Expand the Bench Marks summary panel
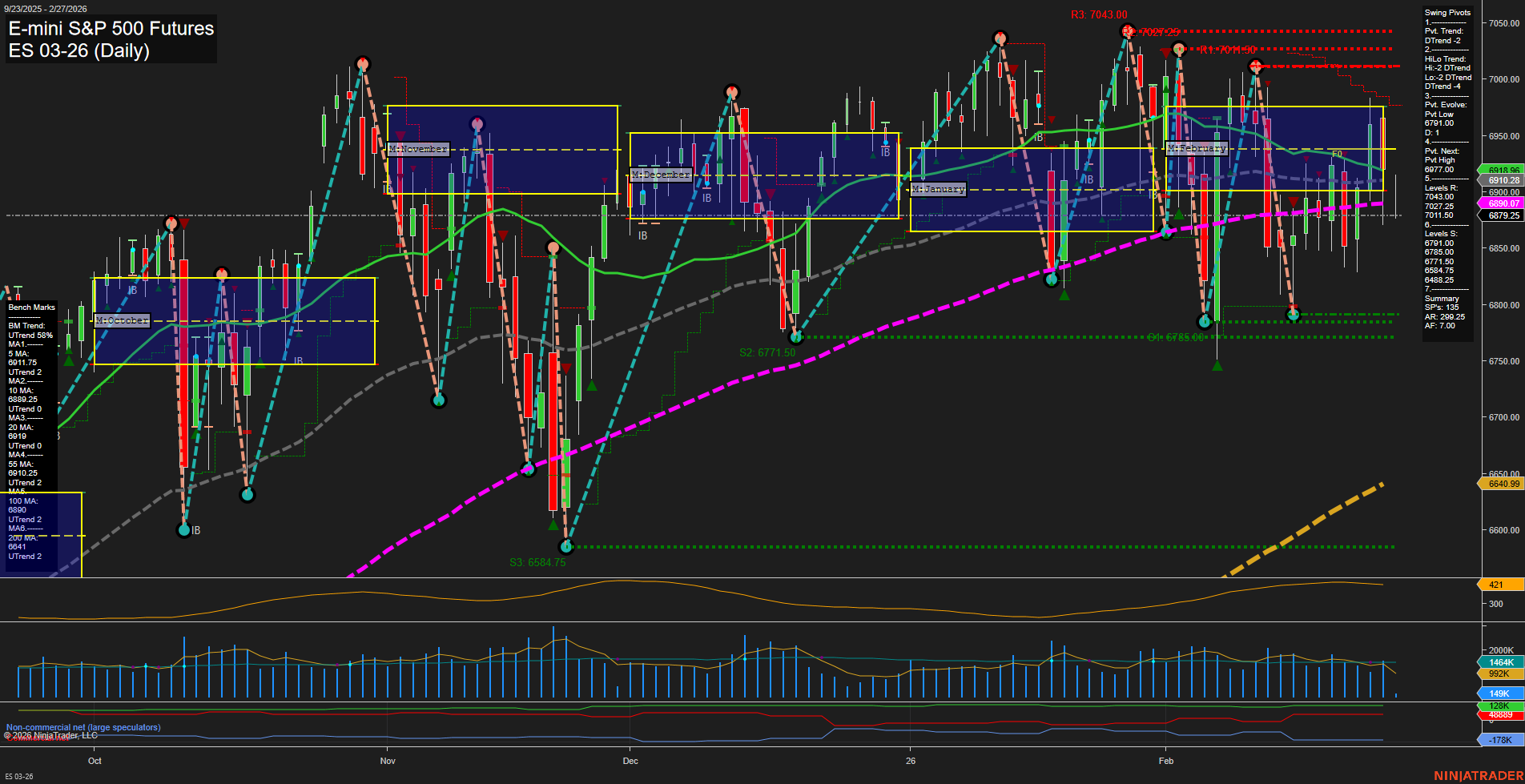The image size is (1525, 784). (30, 308)
